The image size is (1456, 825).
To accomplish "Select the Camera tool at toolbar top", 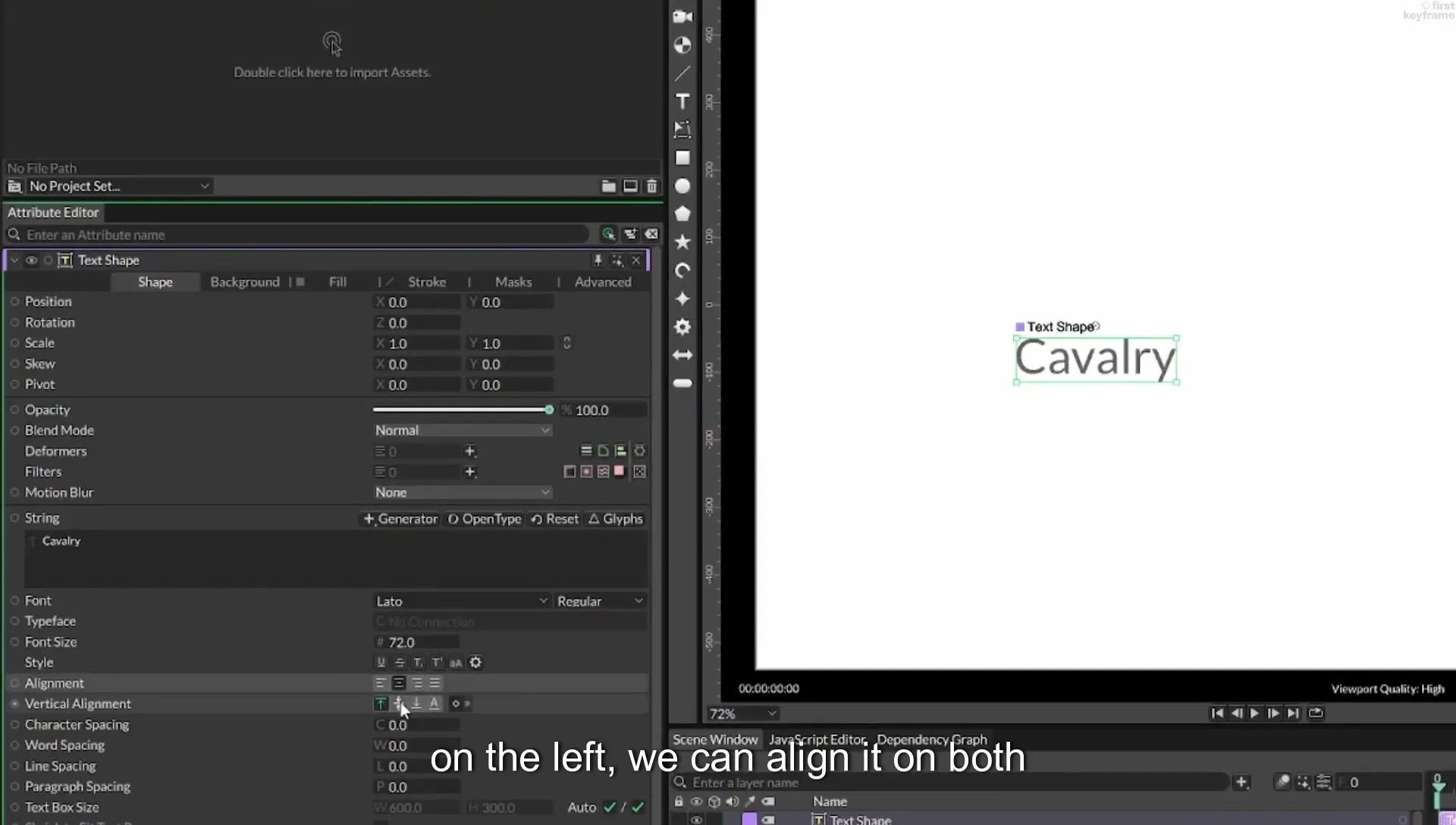I will tap(682, 17).
